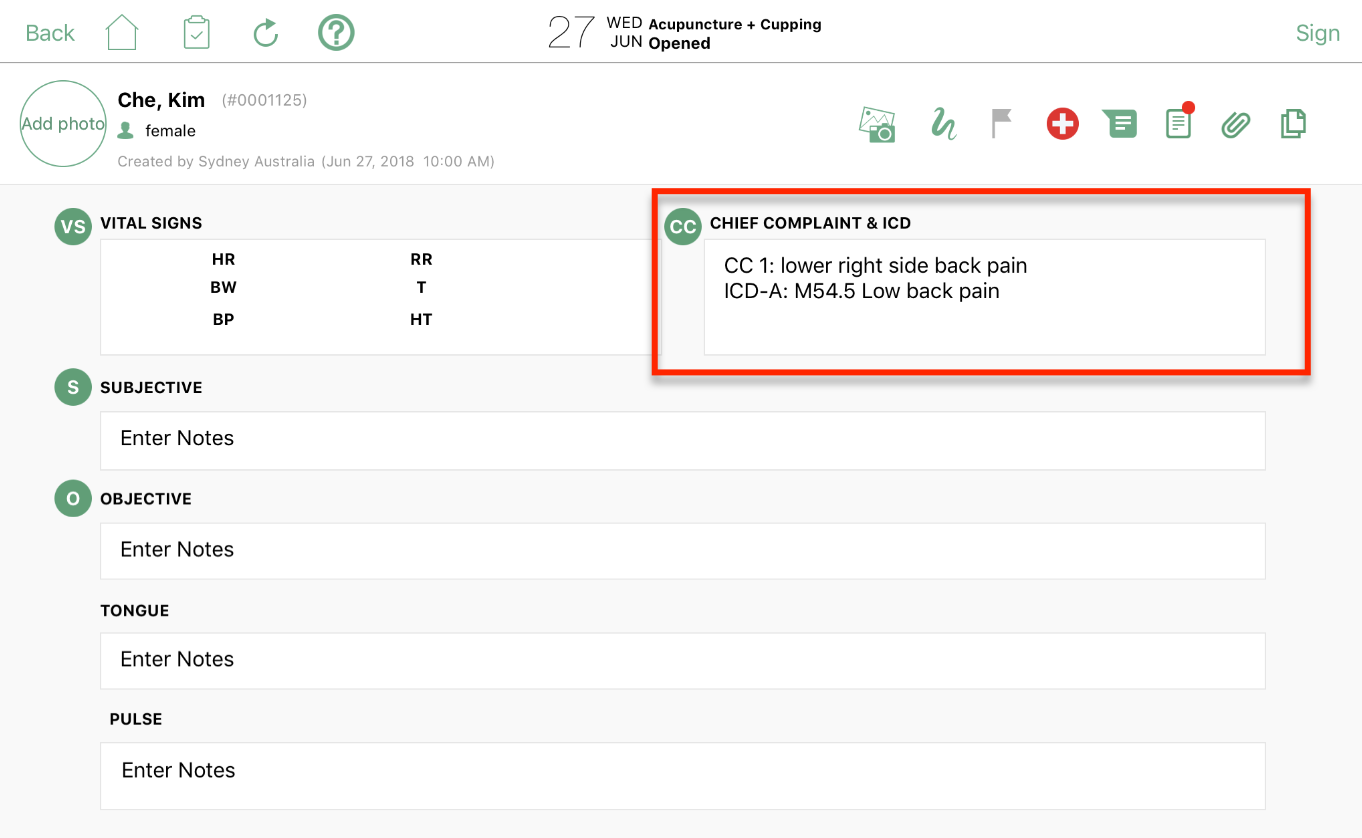Open the photo camera gallery icon
This screenshot has width=1362, height=838.
point(877,125)
